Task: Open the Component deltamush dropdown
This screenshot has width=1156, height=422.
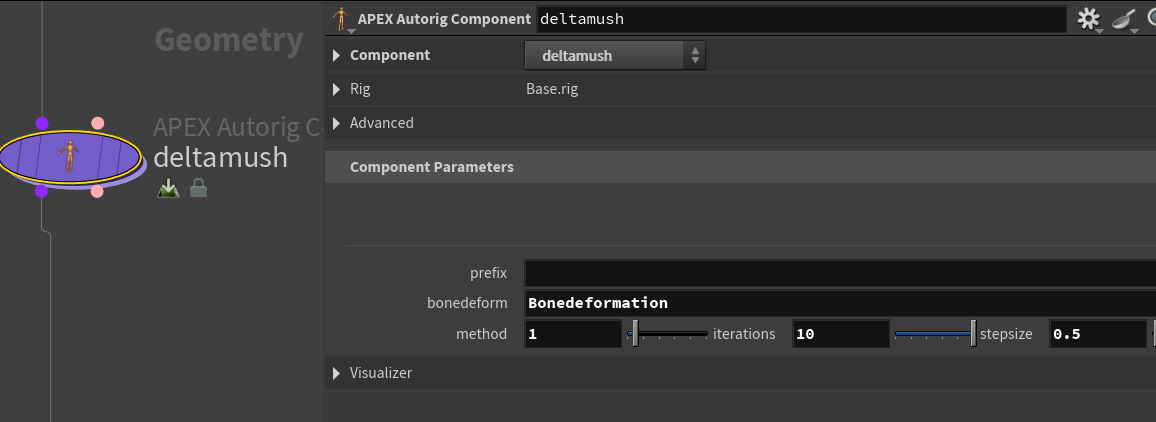Action: [615, 55]
